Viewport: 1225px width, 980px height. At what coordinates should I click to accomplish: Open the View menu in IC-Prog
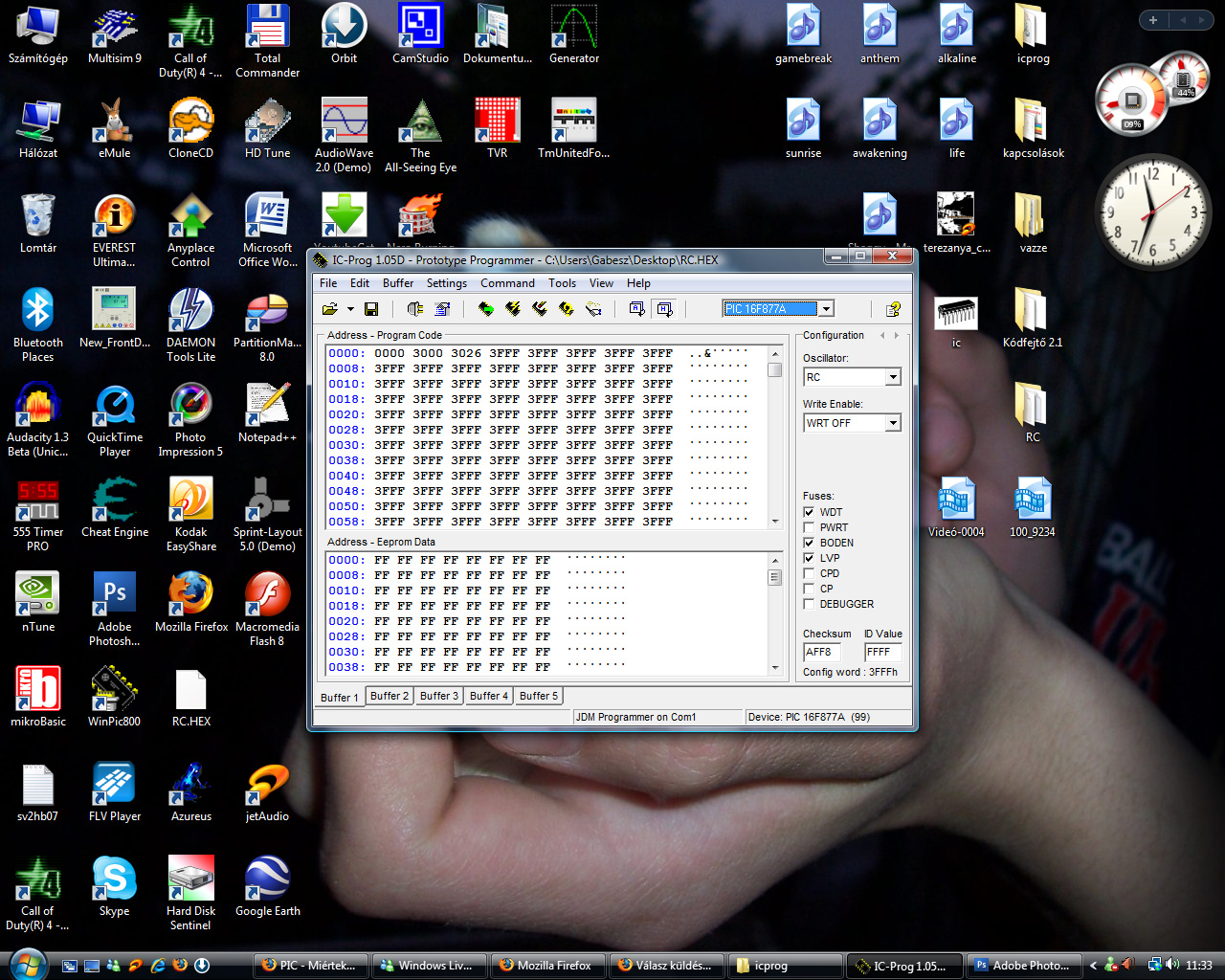coord(601,283)
